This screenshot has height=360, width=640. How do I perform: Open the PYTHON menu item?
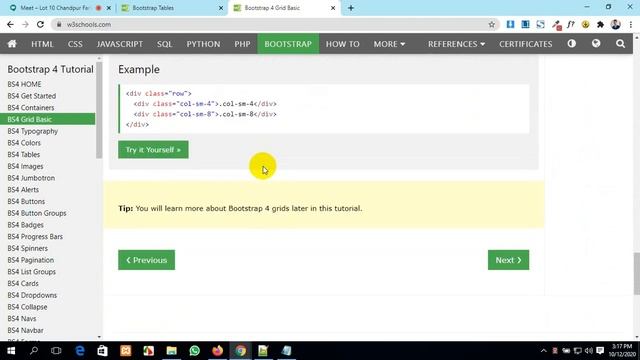pos(203,44)
